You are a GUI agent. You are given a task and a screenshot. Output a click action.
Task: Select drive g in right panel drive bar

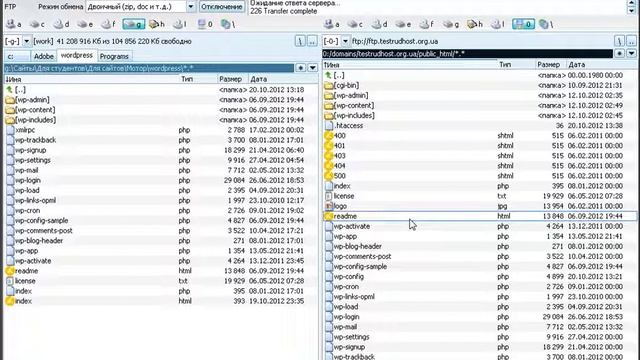(451, 24)
